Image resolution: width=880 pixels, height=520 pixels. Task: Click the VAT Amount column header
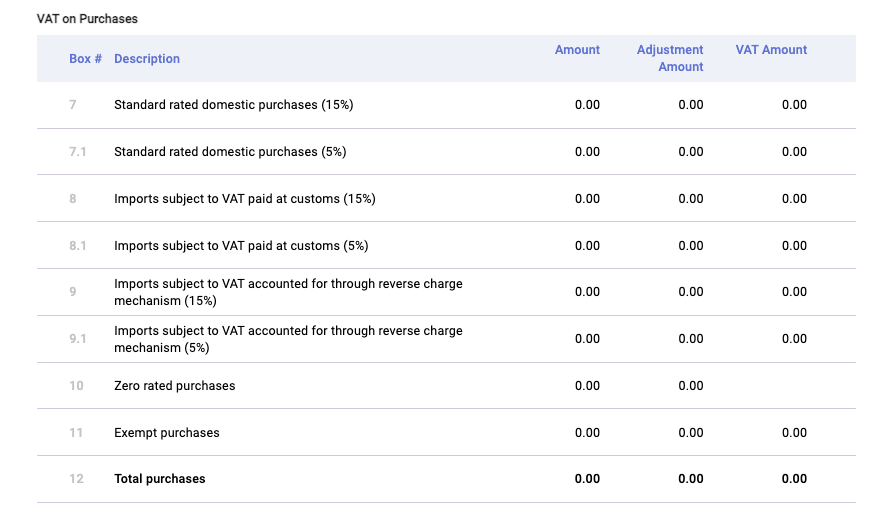(771, 50)
